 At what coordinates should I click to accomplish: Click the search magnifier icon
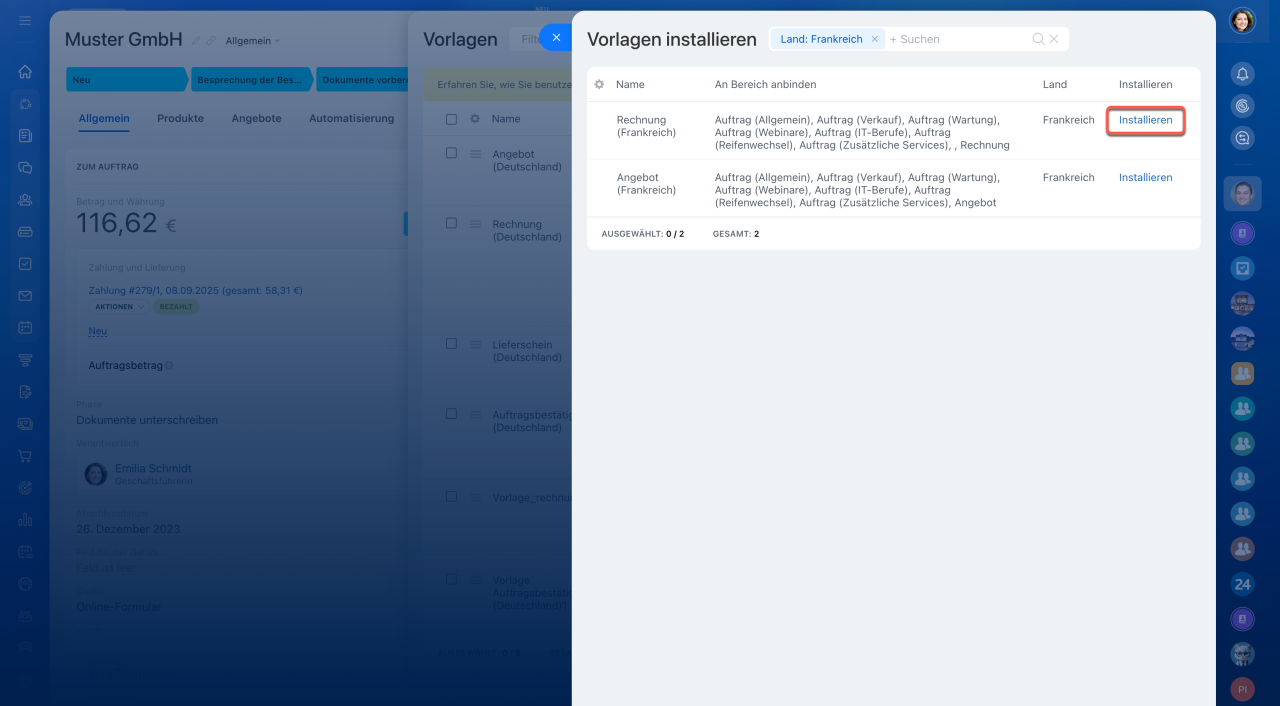(x=1038, y=39)
